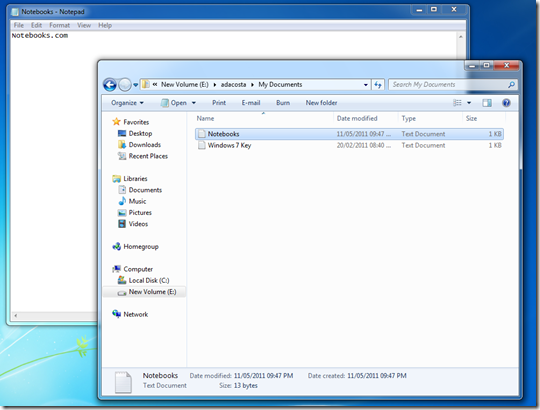The height and width of the screenshot is (410, 540).
Task: Click Date created value in details pane
Action: pos(377,376)
